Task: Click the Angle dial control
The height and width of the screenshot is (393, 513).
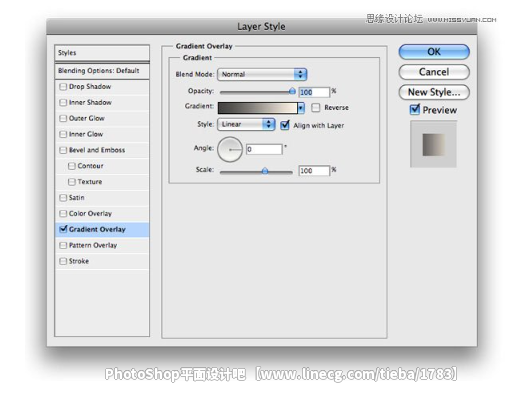Action: coord(230,149)
